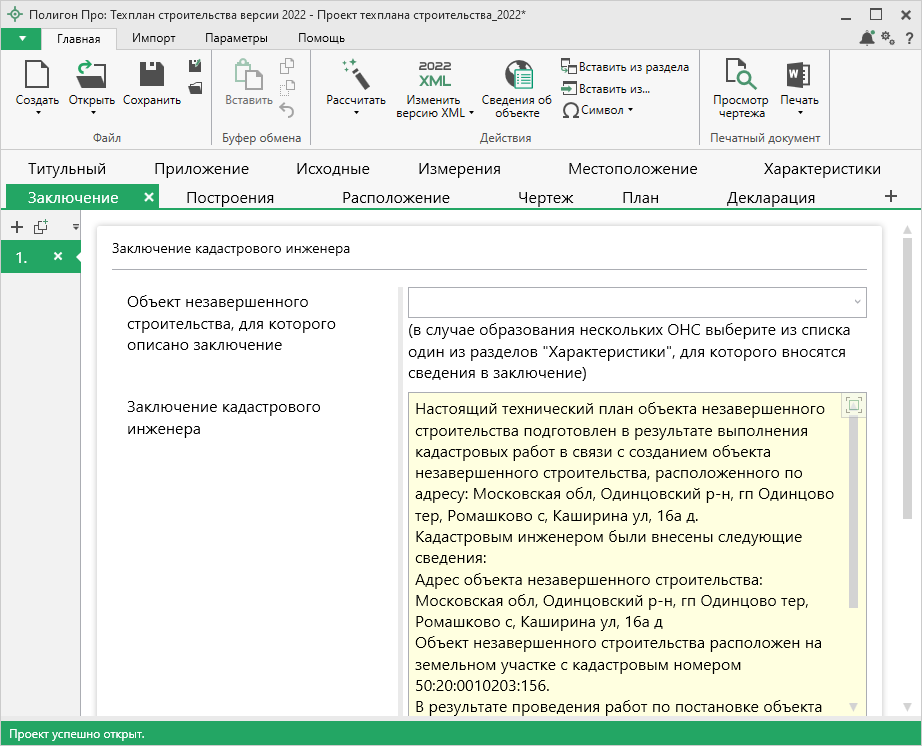Click the Сохранить floppy disk icon
Image resolution: width=922 pixels, height=746 pixels.
click(152, 76)
